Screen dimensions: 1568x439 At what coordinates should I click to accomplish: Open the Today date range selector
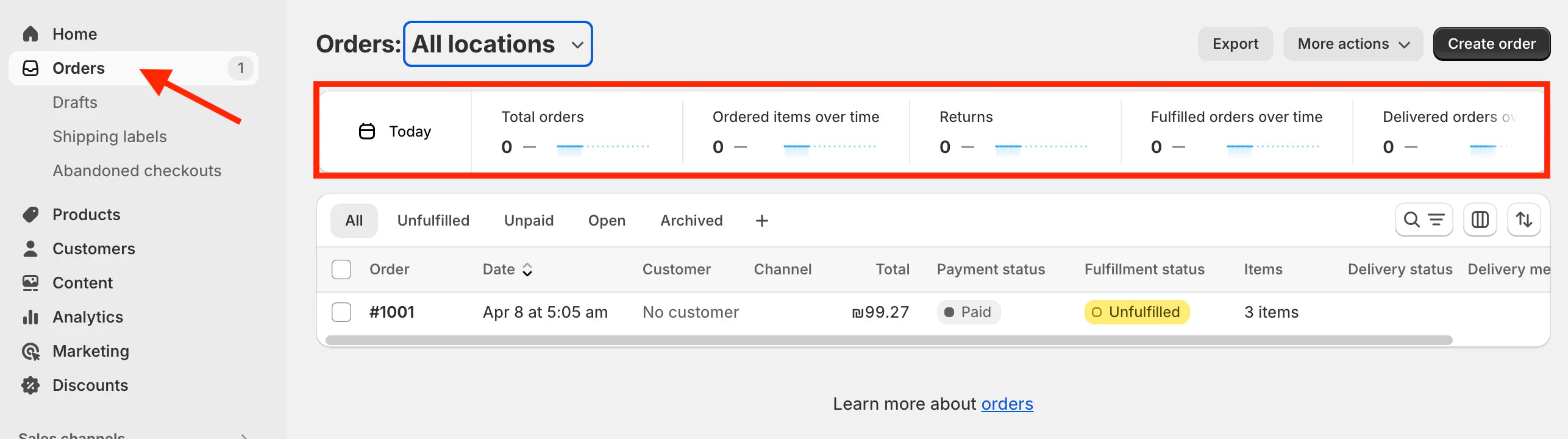395,131
